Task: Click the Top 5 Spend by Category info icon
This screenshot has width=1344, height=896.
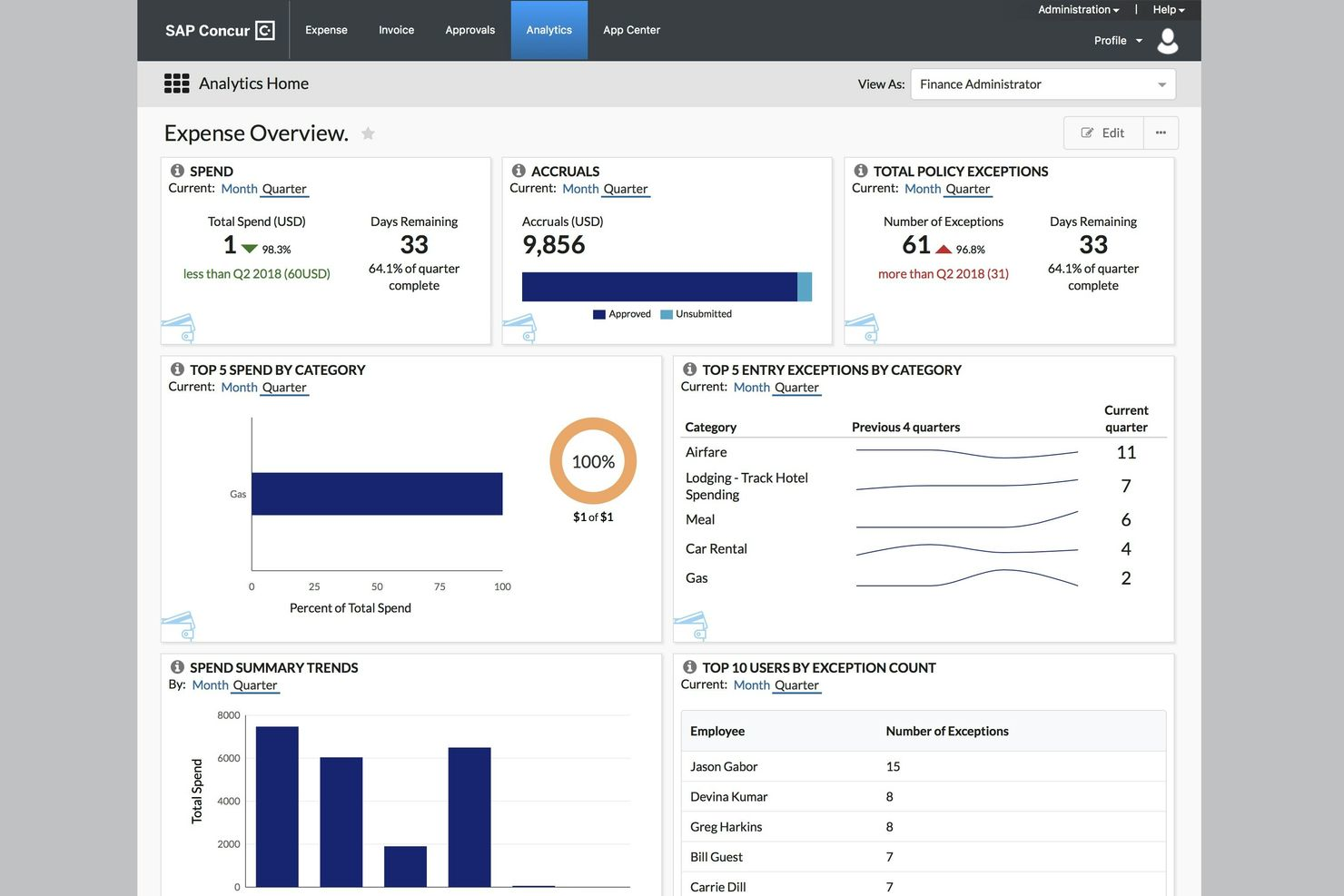Action: coord(176,369)
